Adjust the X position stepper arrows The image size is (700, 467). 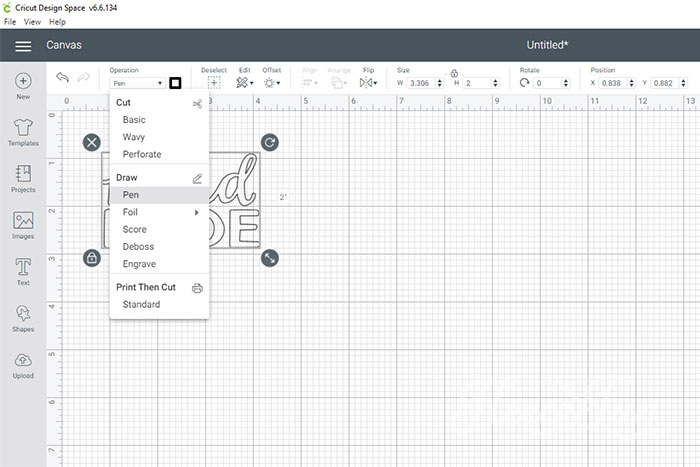point(631,83)
